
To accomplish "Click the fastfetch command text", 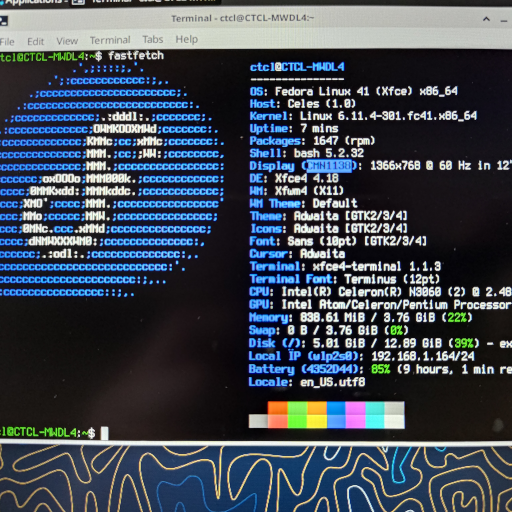I will 136,55.
